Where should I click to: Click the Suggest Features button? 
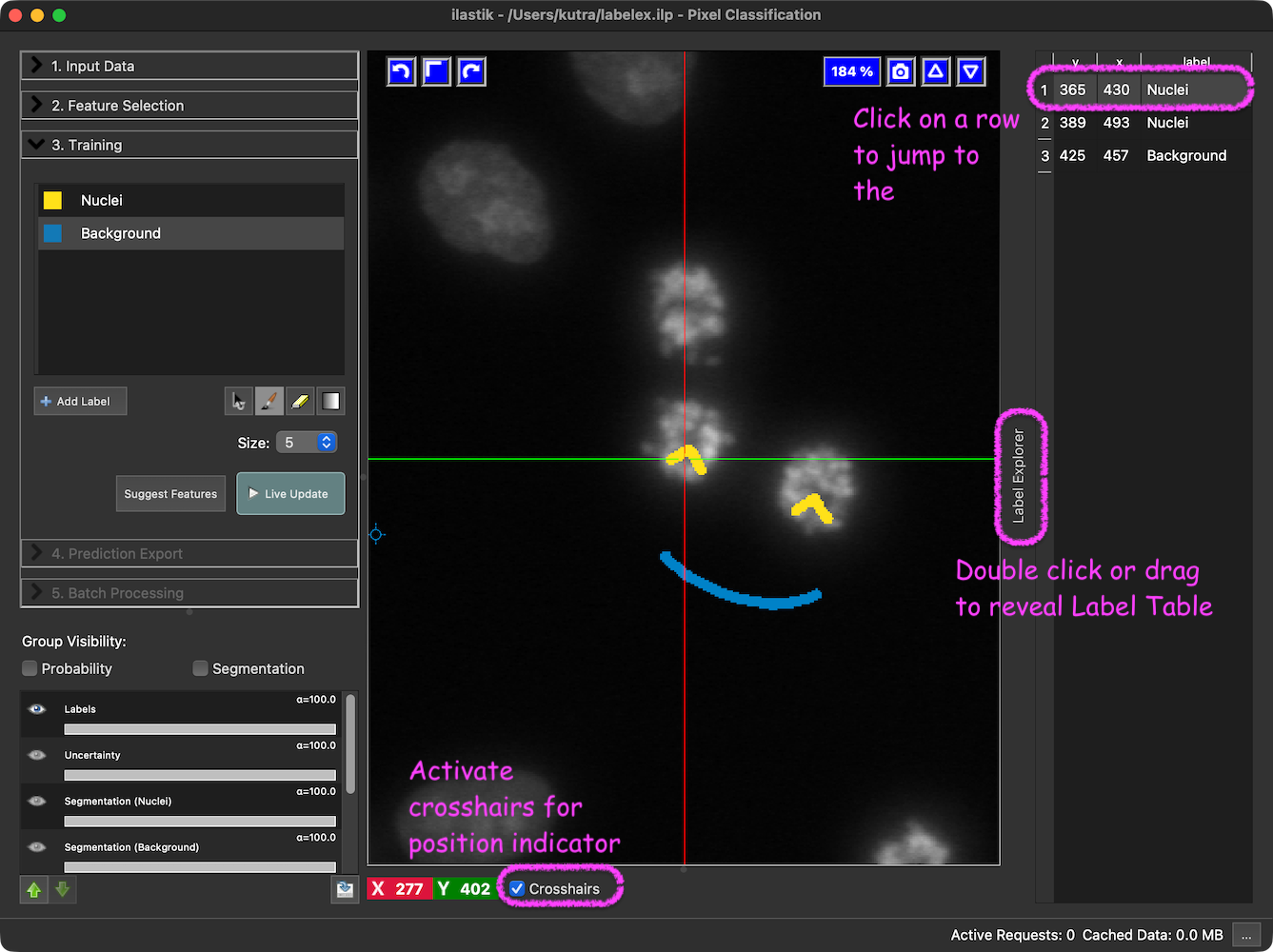coord(170,494)
